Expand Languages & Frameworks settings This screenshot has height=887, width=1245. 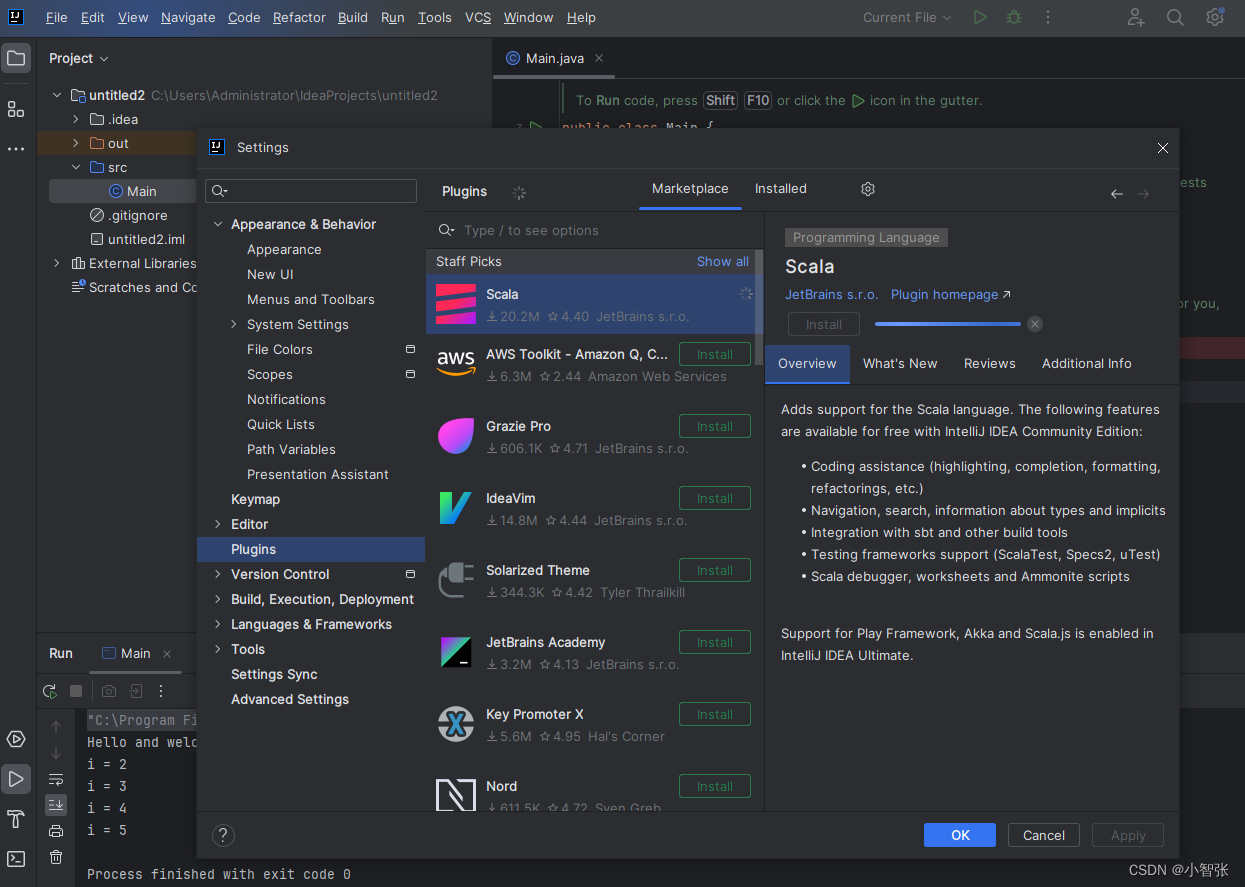tap(218, 624)
